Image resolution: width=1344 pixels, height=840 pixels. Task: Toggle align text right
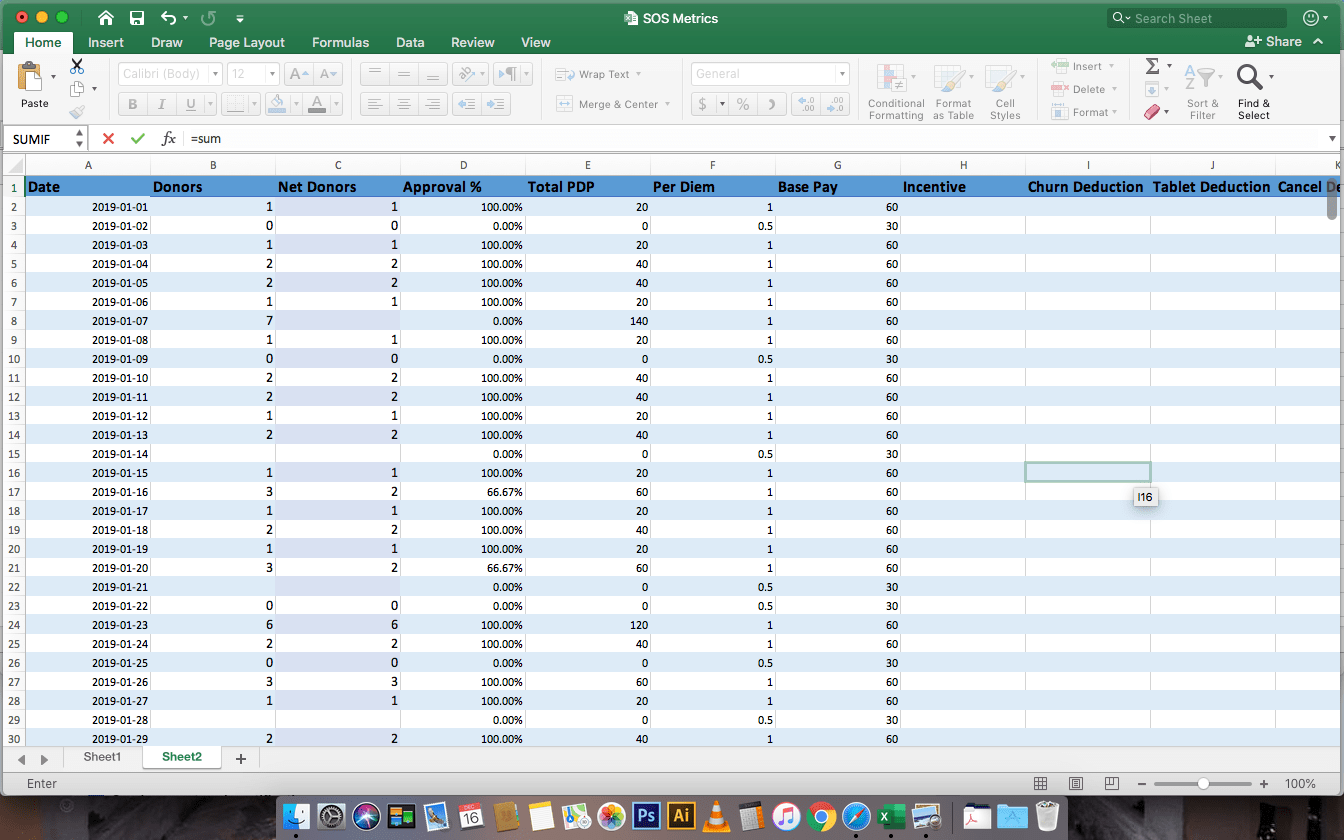(433, 104)
